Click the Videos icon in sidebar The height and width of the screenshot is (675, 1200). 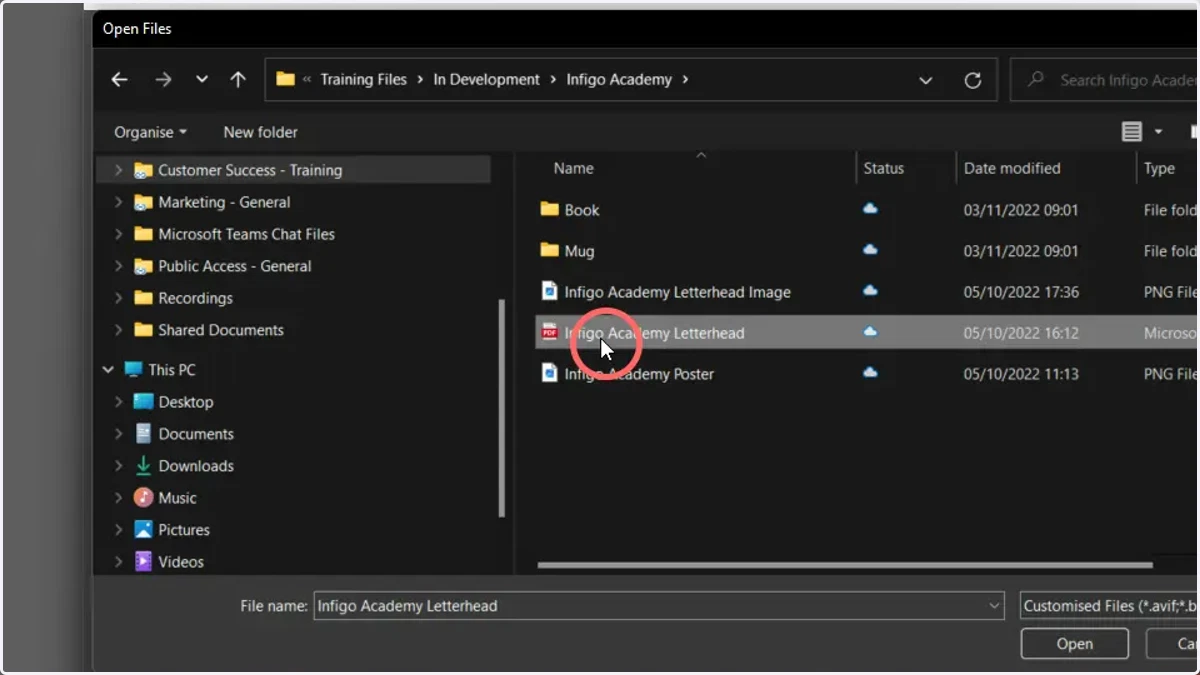click(x=143, y=562)
